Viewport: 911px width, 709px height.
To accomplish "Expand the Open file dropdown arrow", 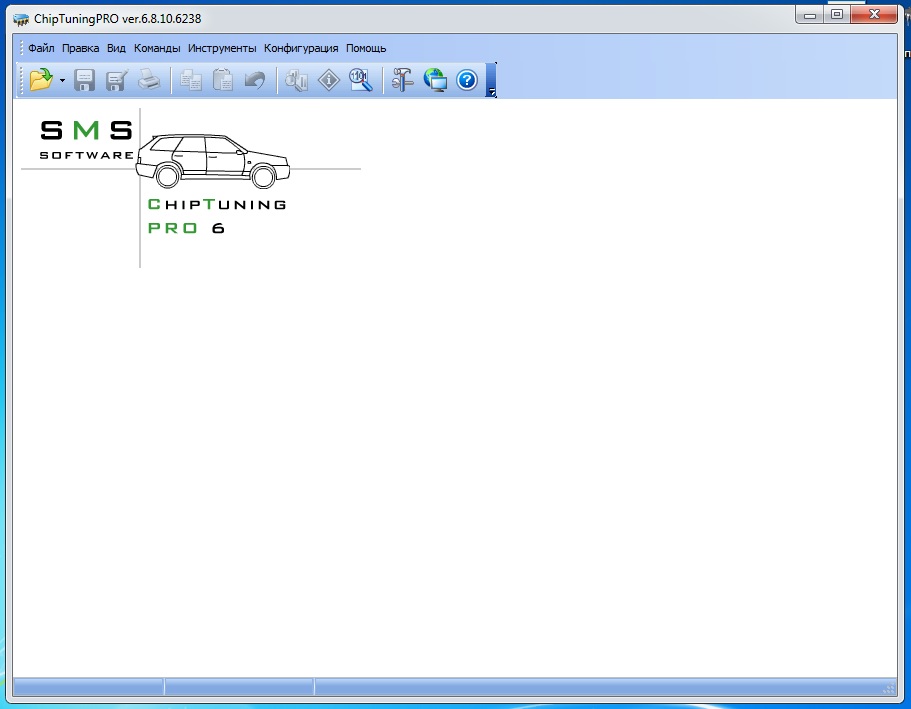I will click(x=62, y=80).
